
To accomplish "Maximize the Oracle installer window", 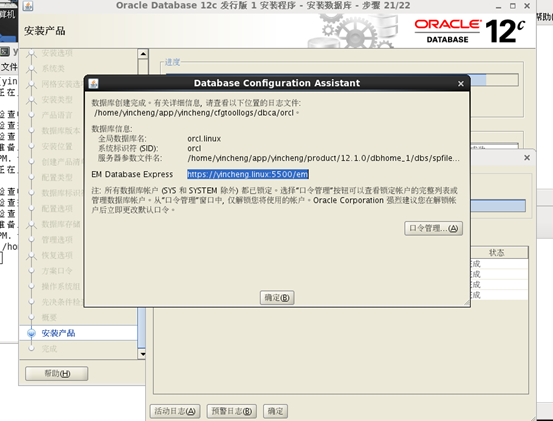I will 513,6.
